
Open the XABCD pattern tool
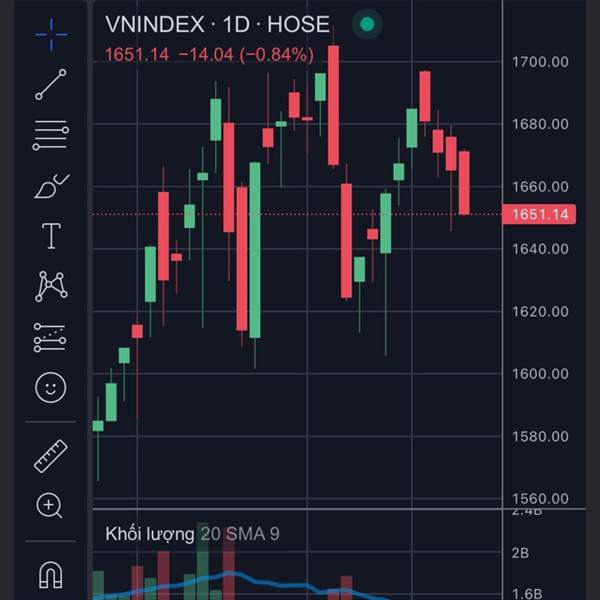[x=51, y=287]
